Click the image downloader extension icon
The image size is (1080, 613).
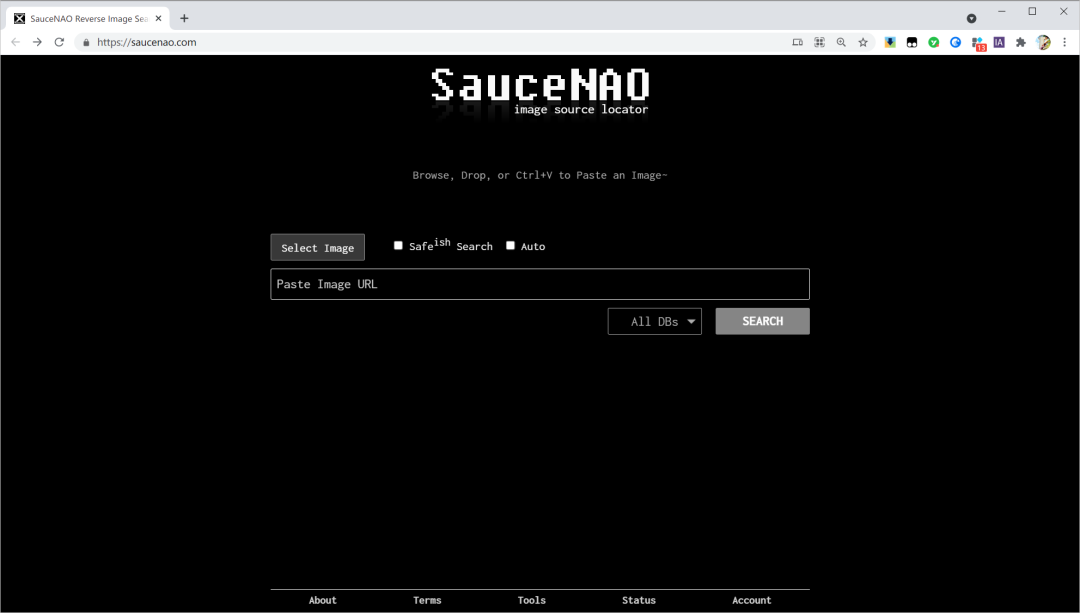tap(890, 42)
